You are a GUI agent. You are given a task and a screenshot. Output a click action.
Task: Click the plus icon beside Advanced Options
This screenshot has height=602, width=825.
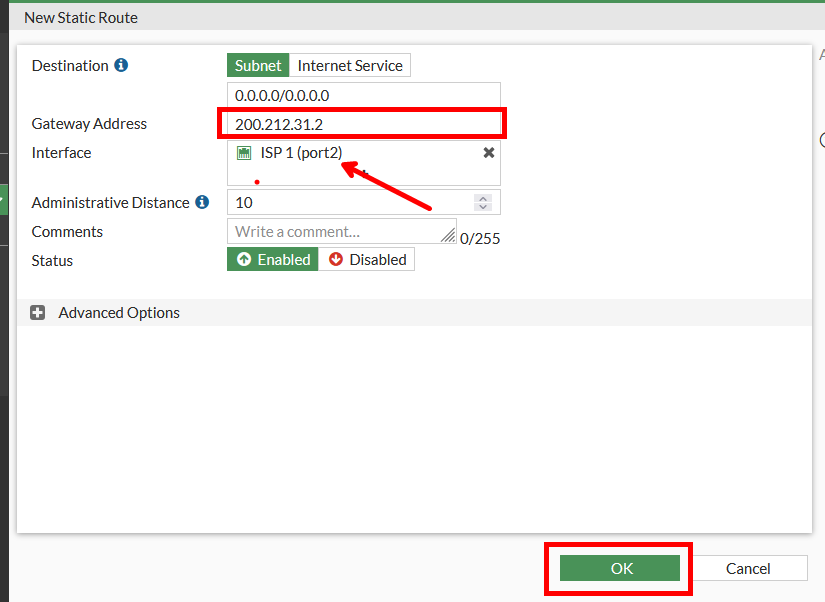click(38, 313)
